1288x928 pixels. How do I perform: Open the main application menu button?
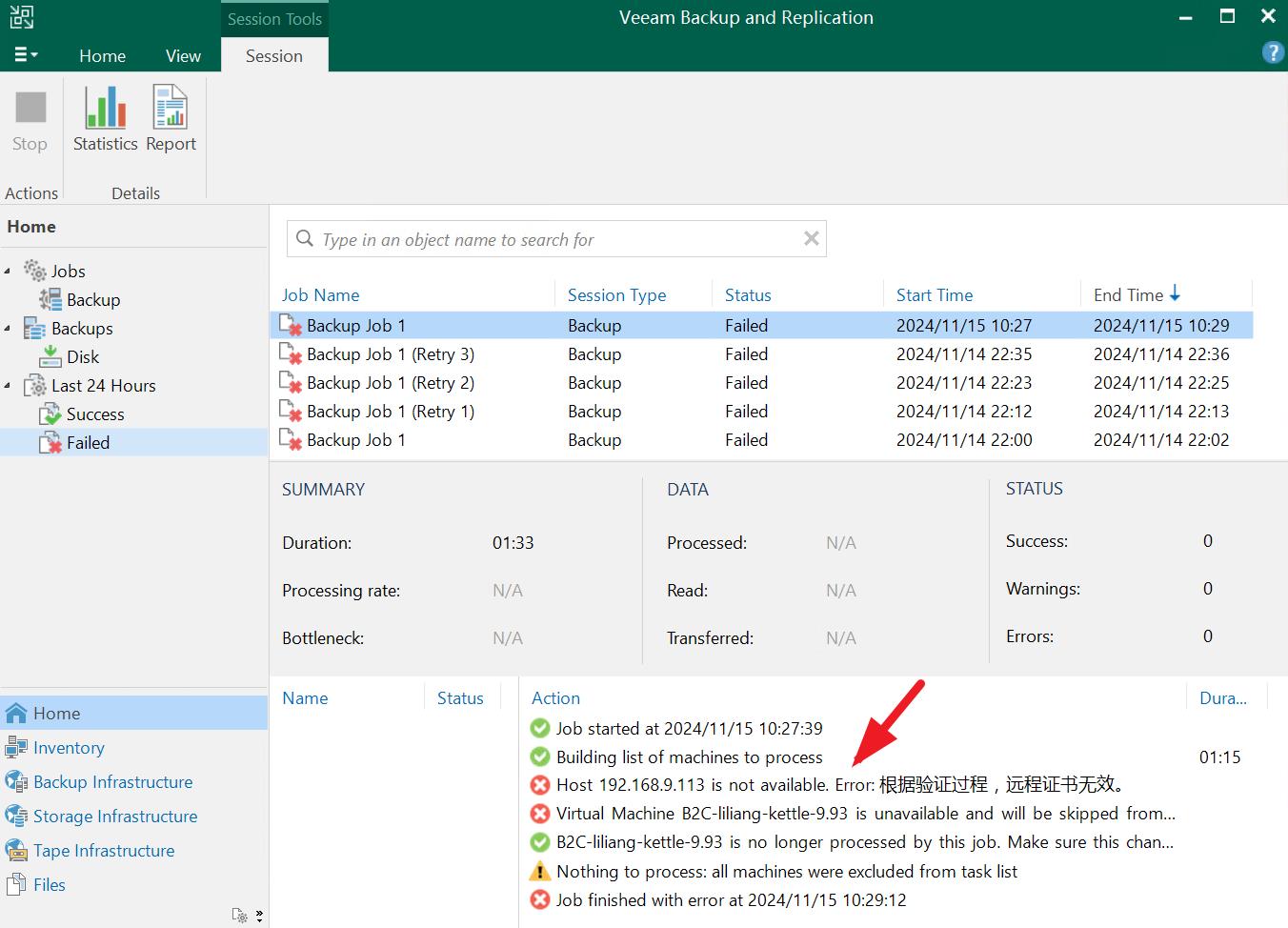coord(26,55)
